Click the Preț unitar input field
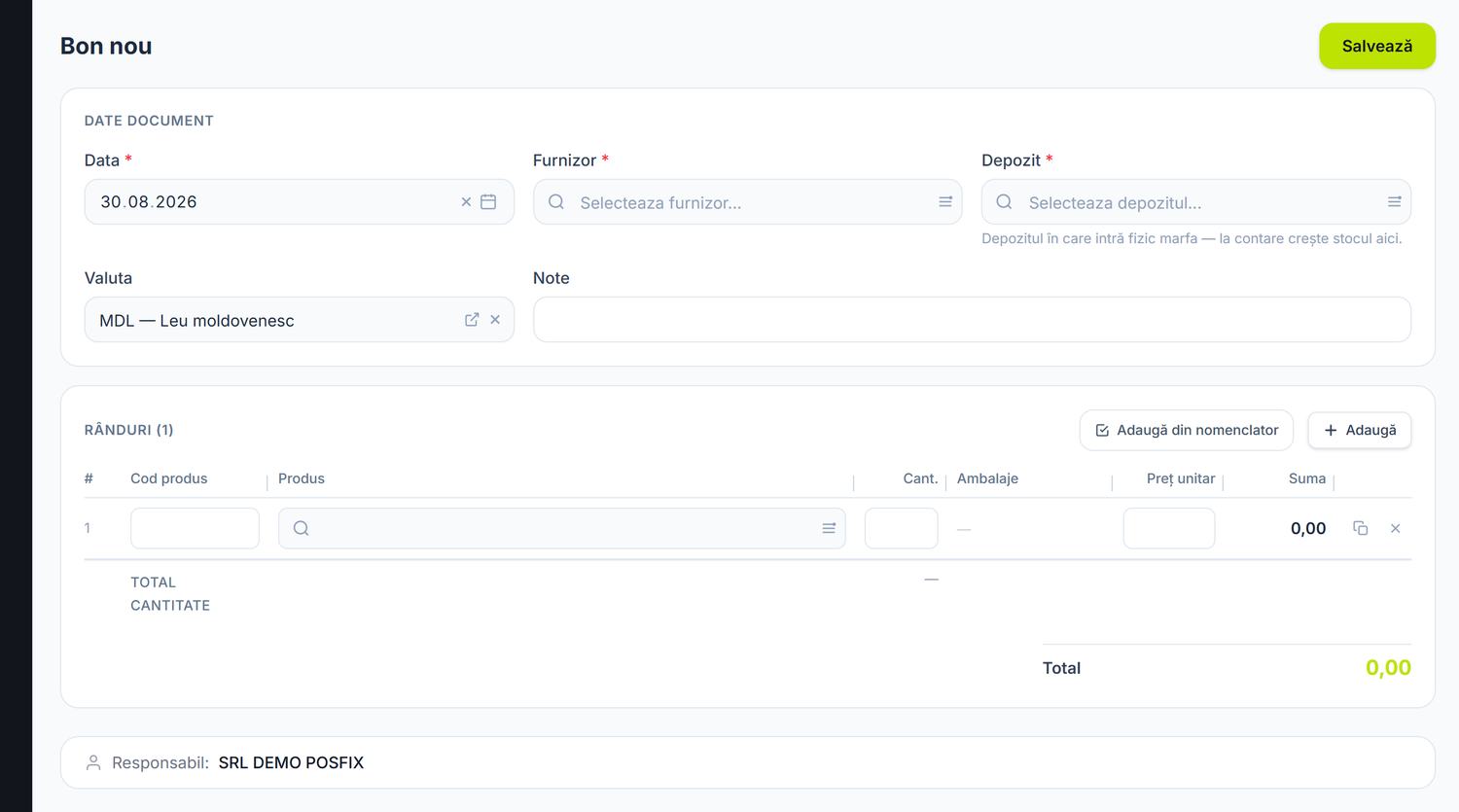Viewport: 1459px width, 812px height. 1169,528
